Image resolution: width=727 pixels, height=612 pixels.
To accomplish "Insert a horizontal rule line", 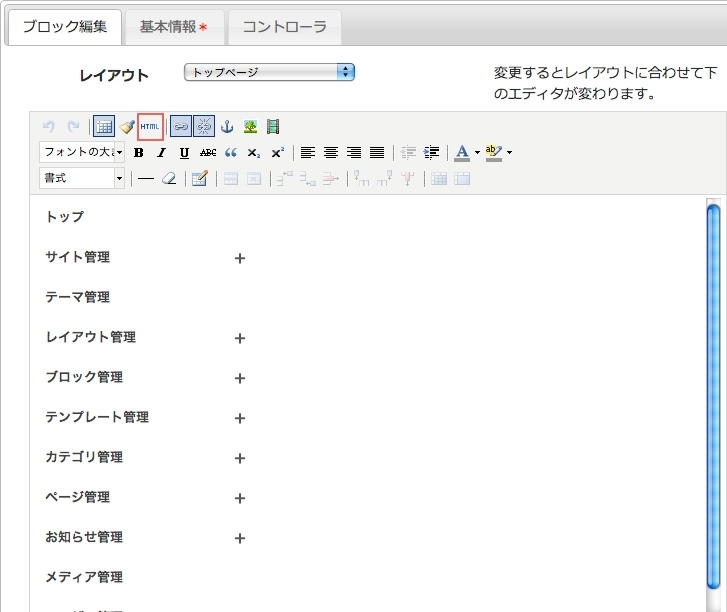I will (146, 178).
